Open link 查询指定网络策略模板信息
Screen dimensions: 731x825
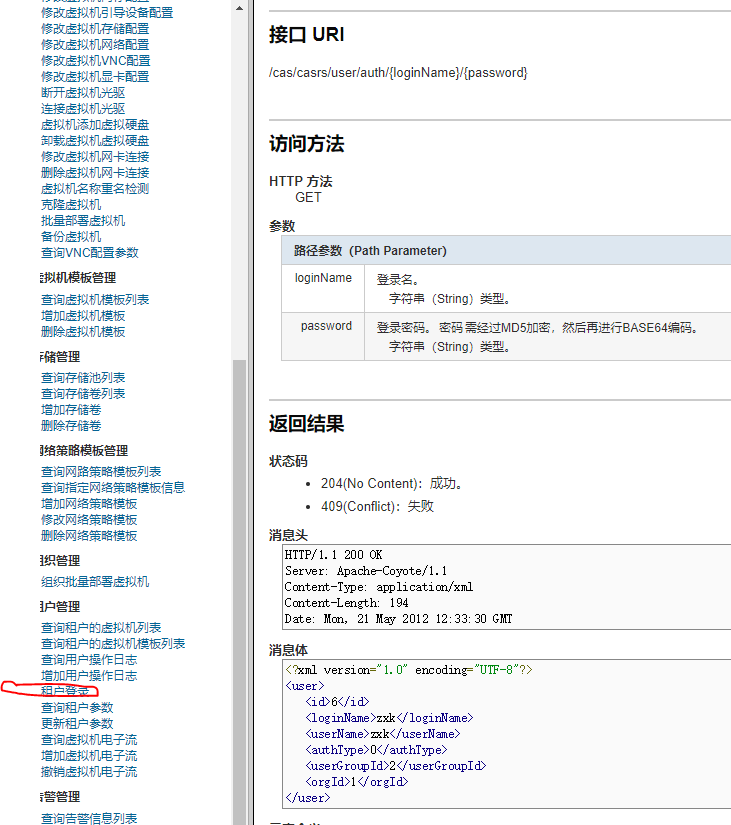point(113,488)
